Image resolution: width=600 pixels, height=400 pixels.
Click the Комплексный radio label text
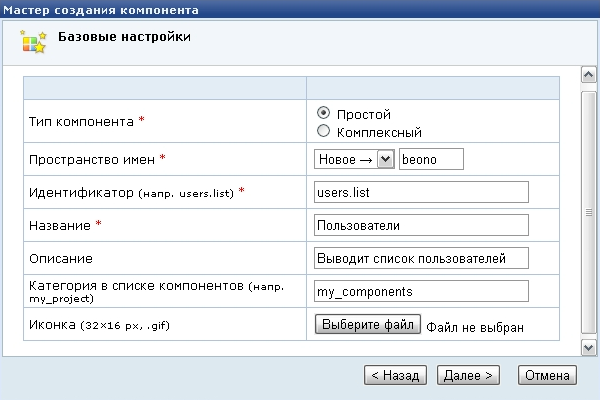coord(379,132)
